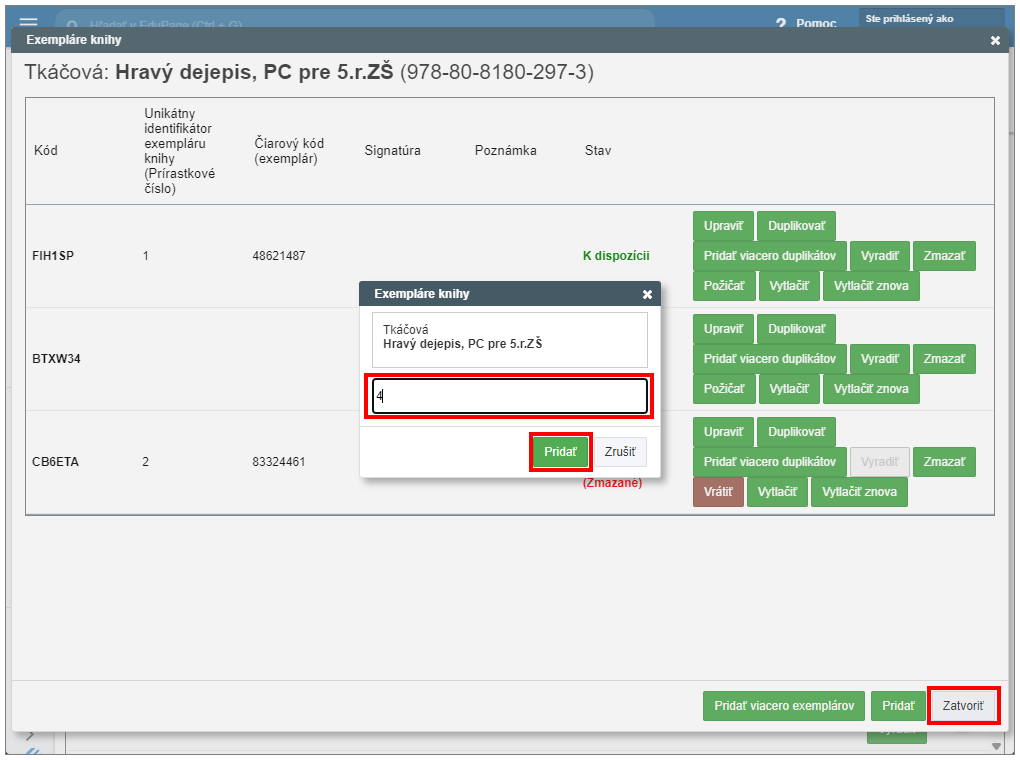The height and width of the screenshot is (760, 1020).
Task: Duplicate the FIH1SP copy
Action: point(795,226)
